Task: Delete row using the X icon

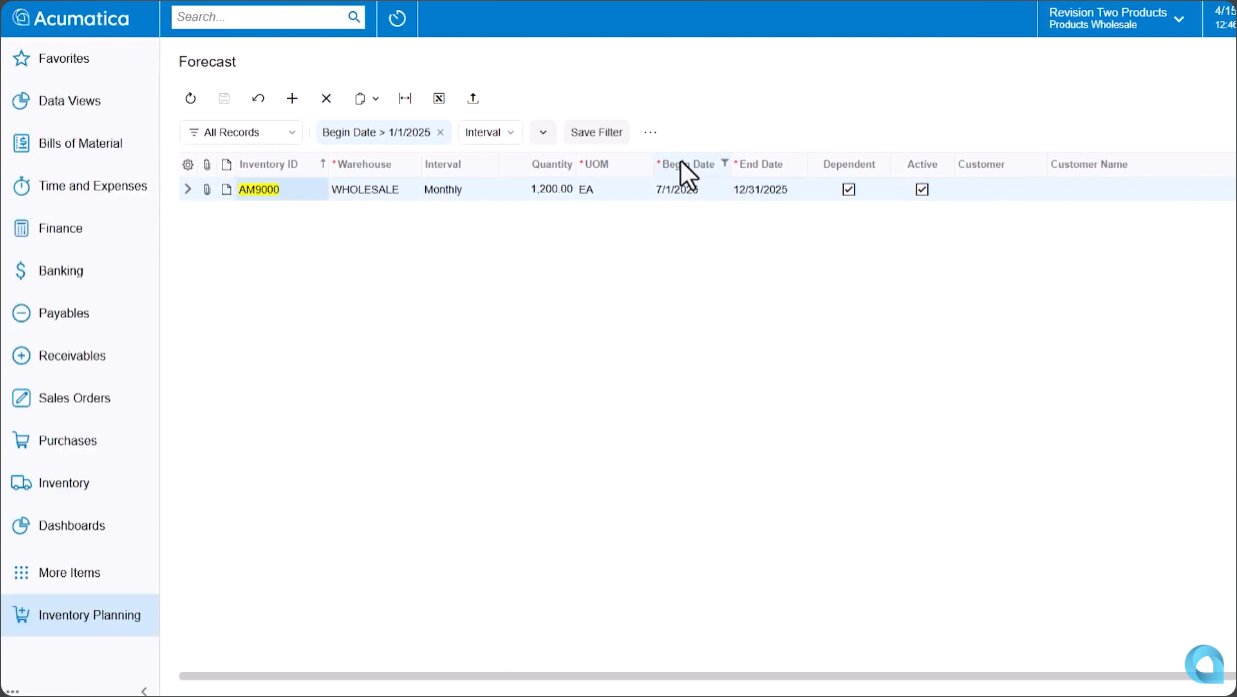Action: 326,98
